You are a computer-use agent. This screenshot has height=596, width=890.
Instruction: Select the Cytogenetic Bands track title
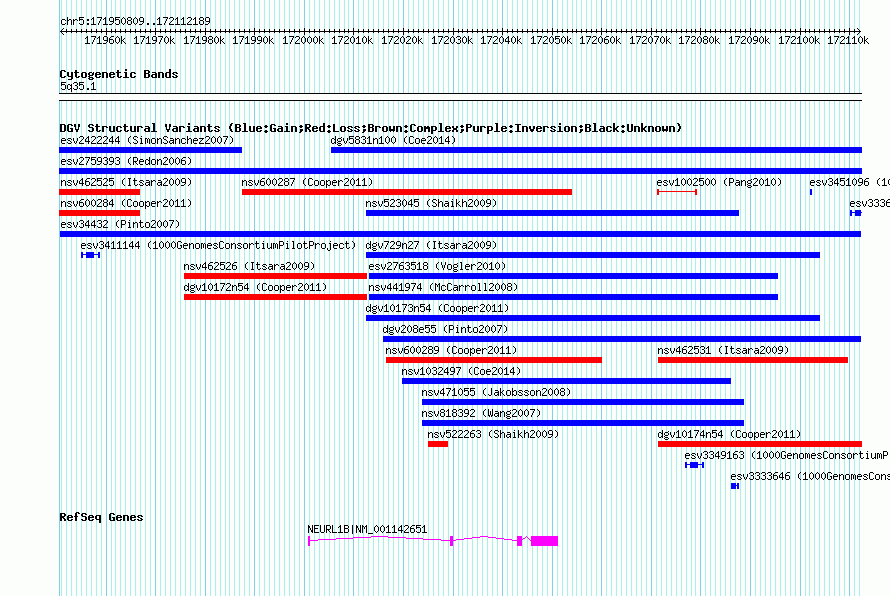tap(119, 74)
